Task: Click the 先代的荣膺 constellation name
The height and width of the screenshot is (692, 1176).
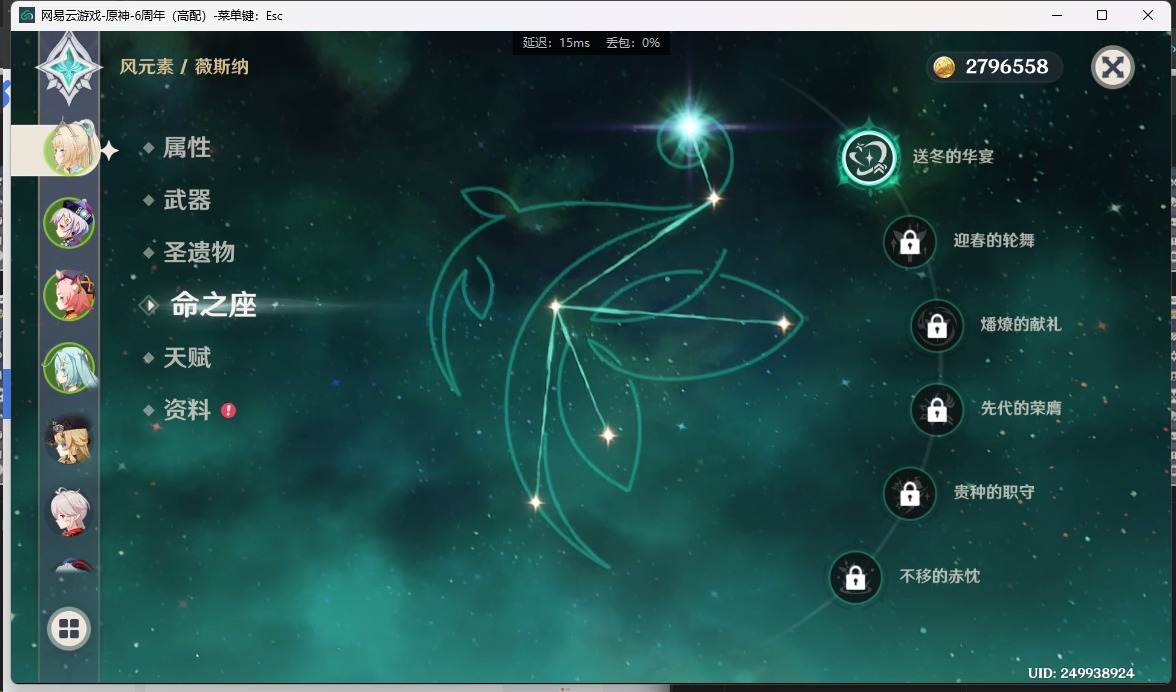Action: (x=1021, y=409)
